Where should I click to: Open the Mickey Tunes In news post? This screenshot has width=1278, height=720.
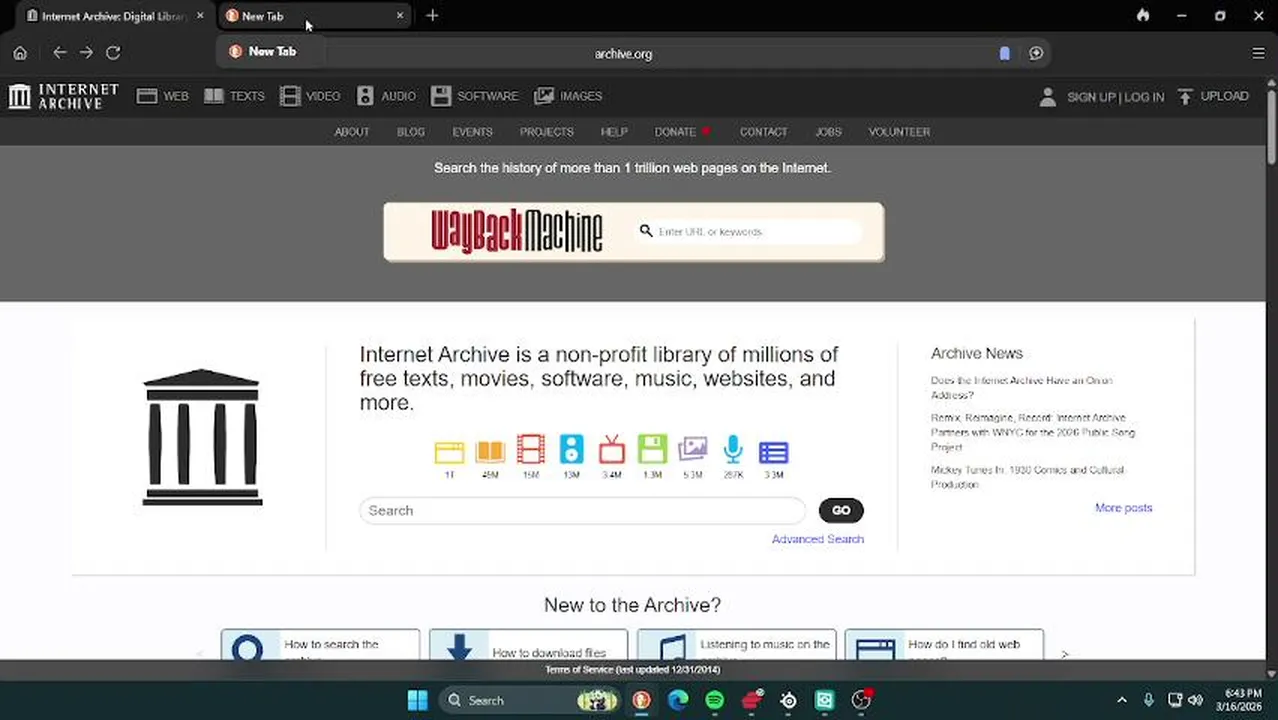(x=1027, y=477)
